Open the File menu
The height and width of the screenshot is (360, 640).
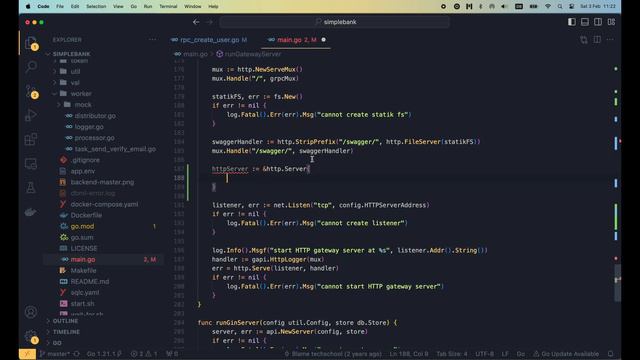point(60,7)
